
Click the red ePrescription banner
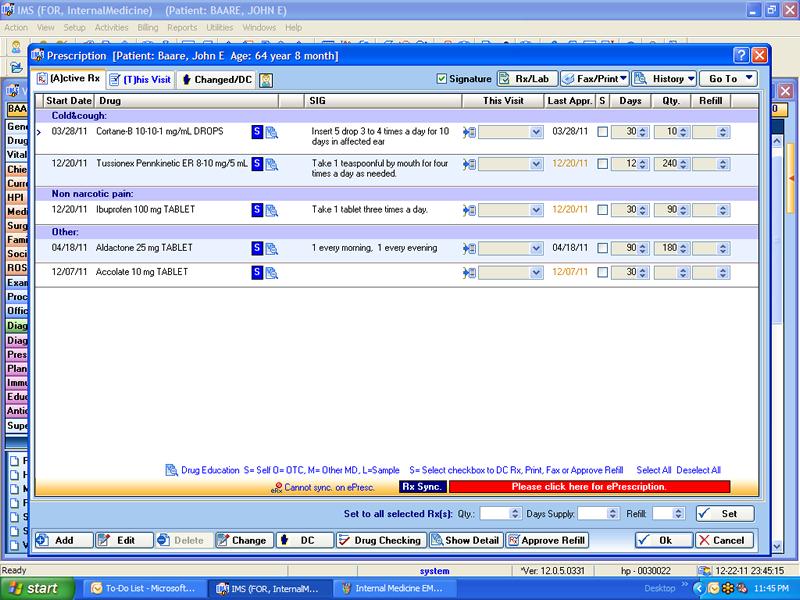(589, 487)
